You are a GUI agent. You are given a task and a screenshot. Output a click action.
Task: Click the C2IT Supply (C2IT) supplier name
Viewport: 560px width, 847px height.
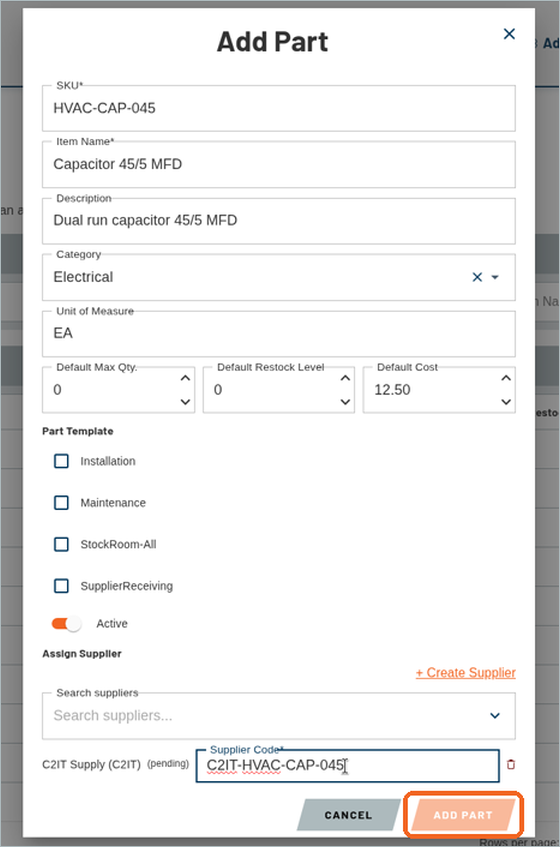[x=91, y=765]
